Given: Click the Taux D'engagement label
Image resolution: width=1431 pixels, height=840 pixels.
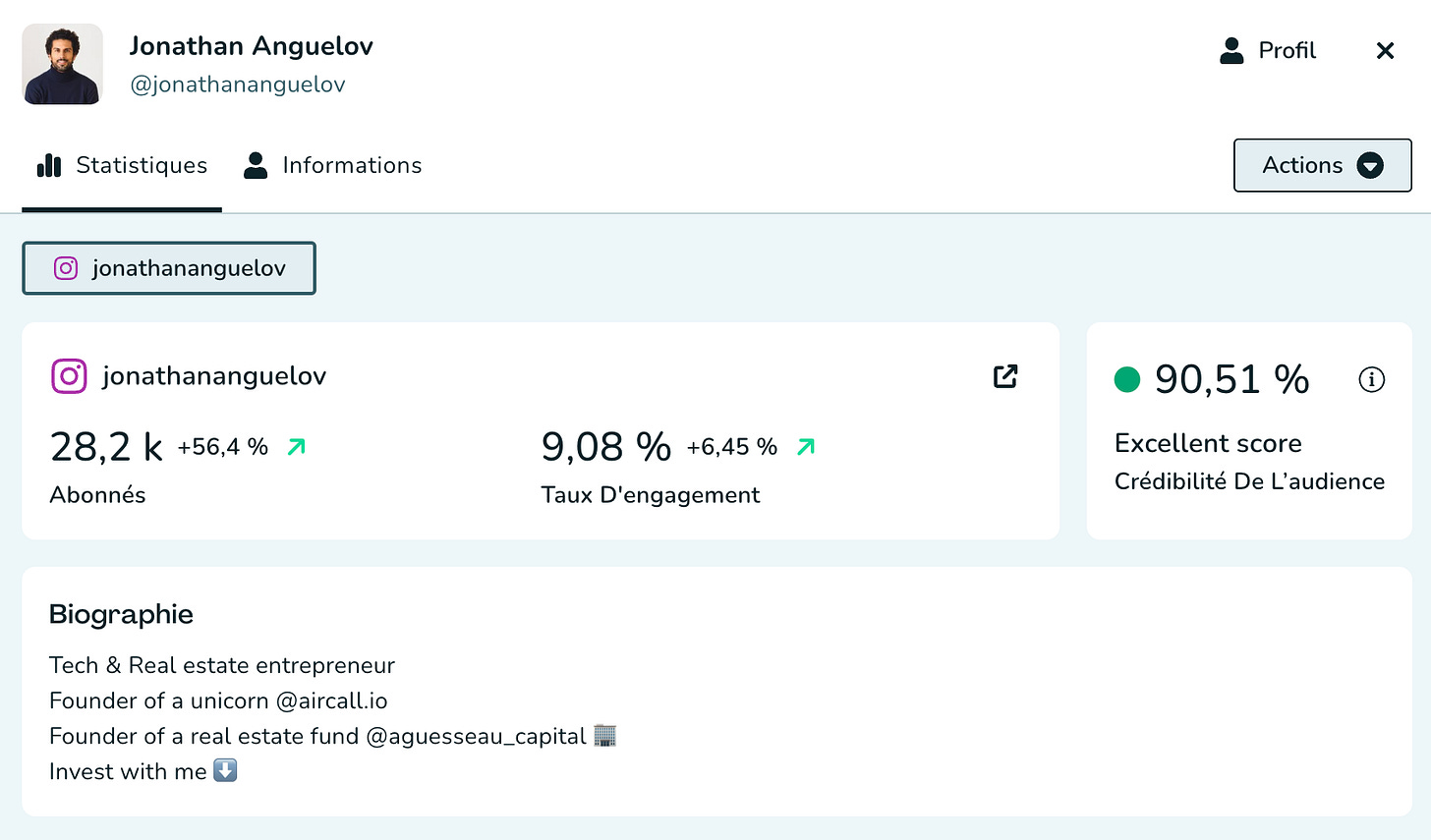Looking at the screenshot, I should [x=651, y=495].
